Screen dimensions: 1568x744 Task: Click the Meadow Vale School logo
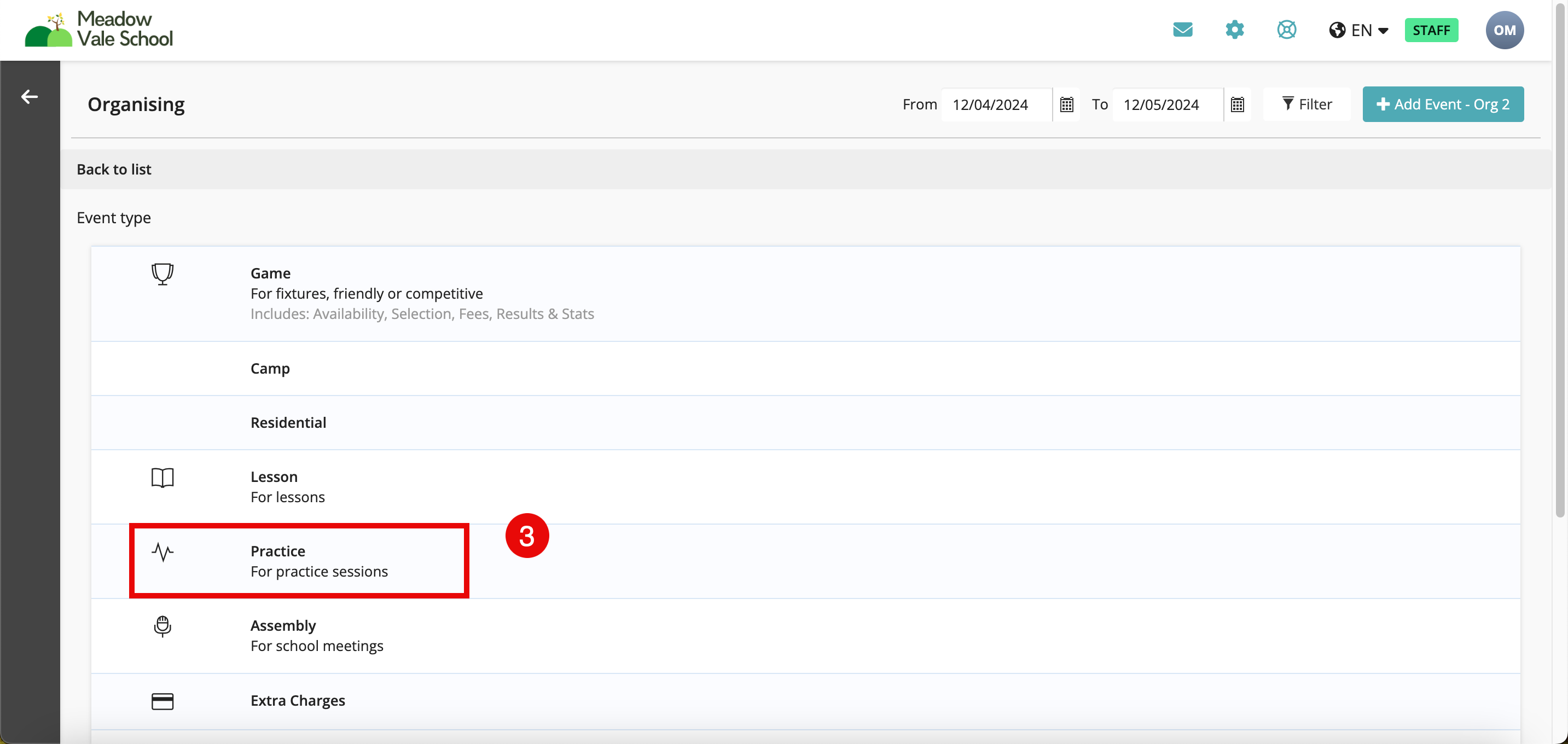(x=98, y=29)
